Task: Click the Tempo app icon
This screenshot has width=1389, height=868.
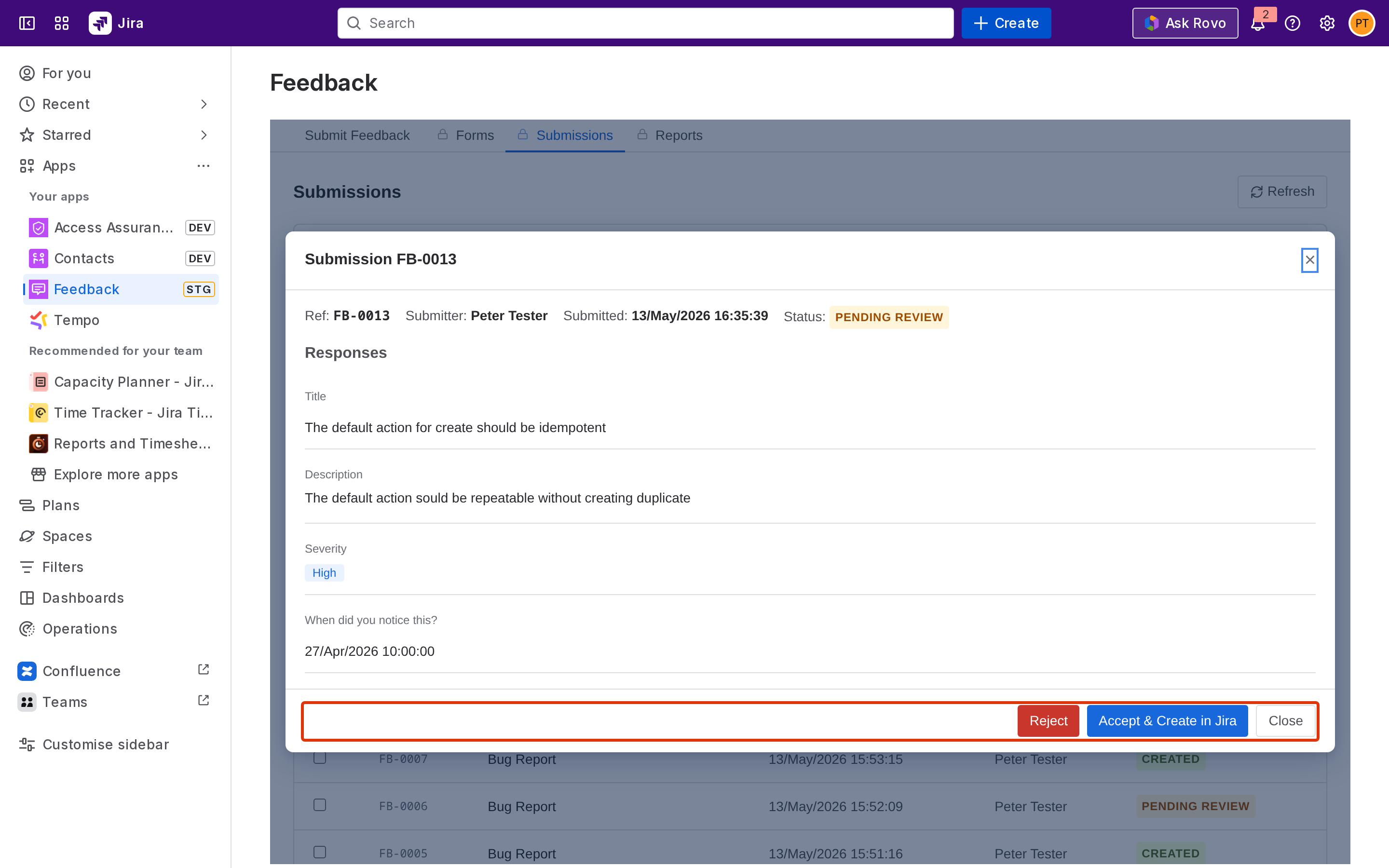Action: [x=39, y=320]
